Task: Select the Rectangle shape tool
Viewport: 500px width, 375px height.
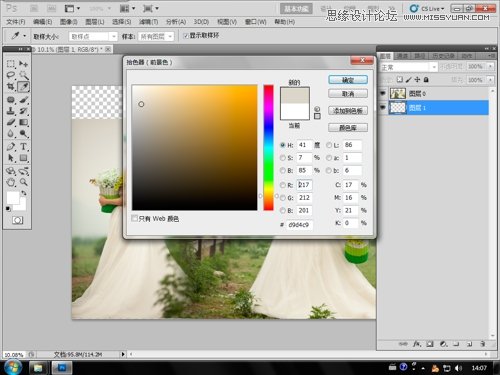Action: tap(24, 158)
